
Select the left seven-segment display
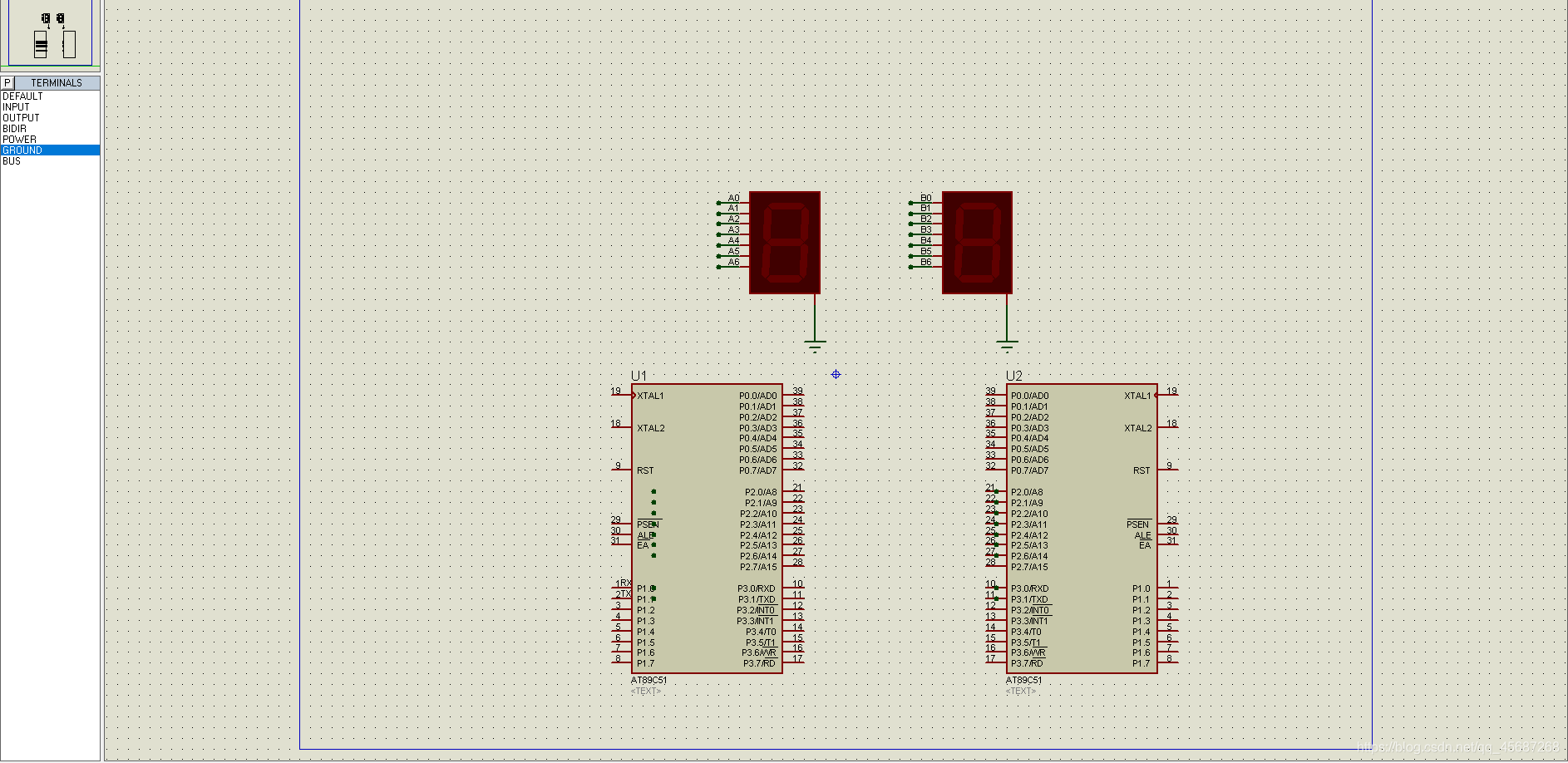coord(784,242)
